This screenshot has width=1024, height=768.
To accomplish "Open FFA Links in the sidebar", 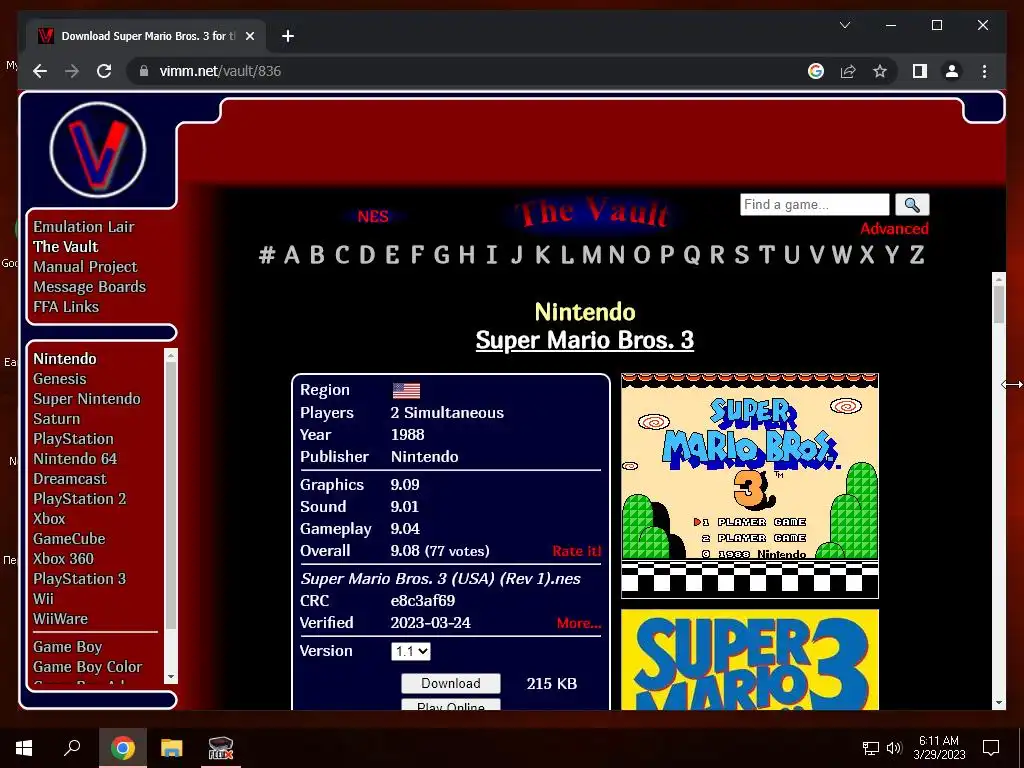I will point(66,307).
